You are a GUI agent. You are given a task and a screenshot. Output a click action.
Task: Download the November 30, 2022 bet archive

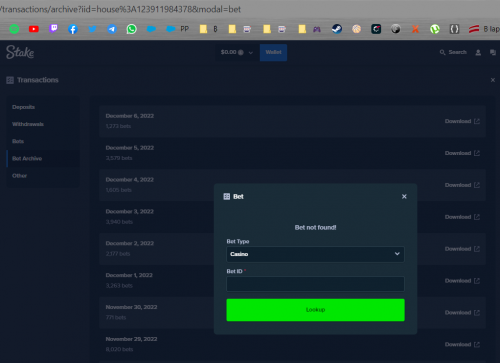coord(462,313)
